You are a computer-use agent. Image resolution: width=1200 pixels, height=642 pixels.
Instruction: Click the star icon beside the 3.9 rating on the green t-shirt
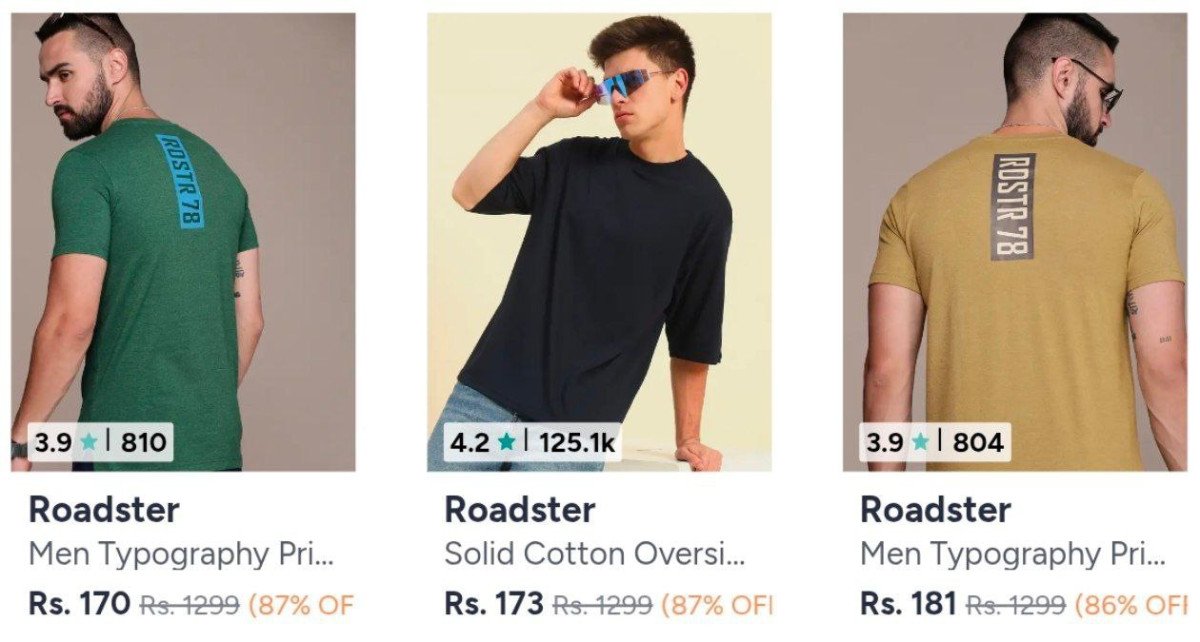click(89, 442)
